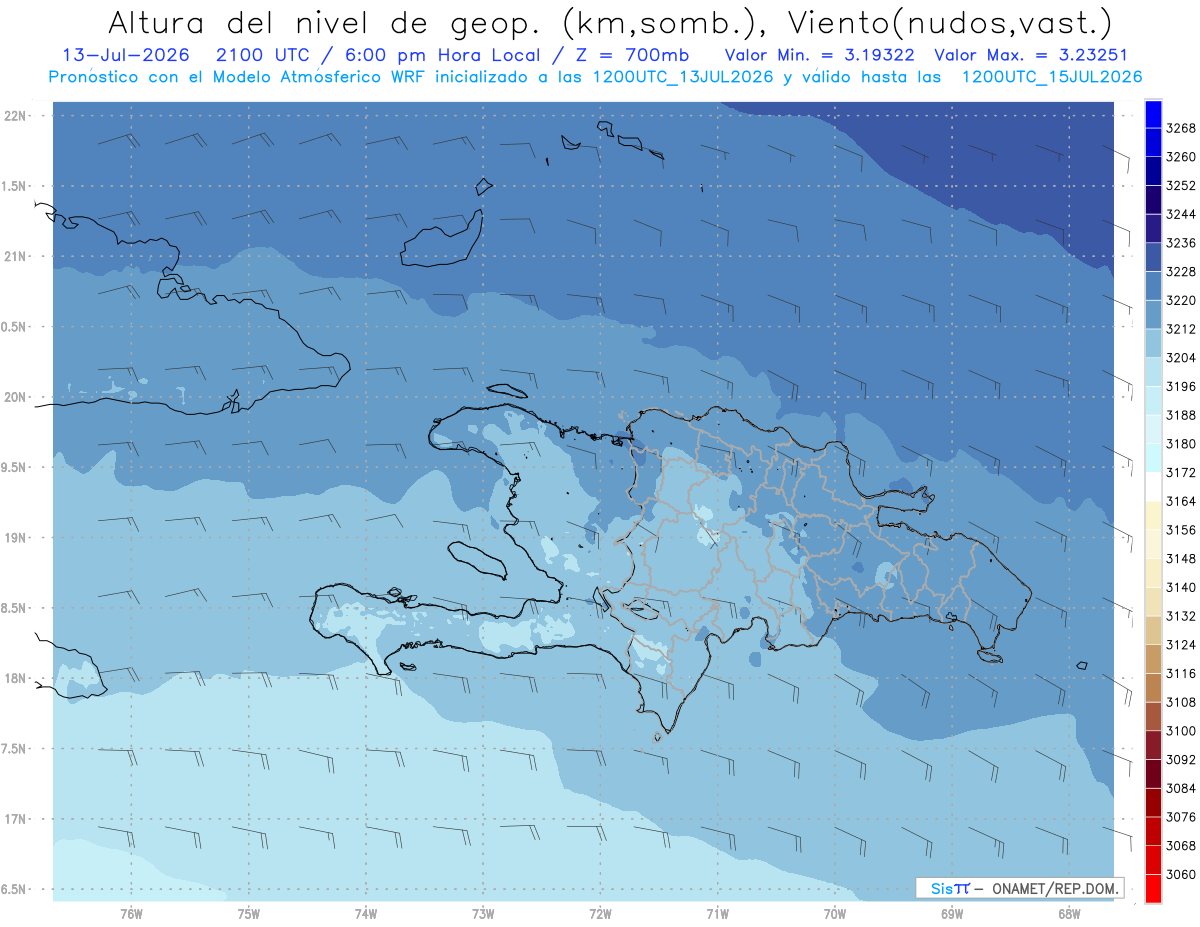Click the '20N' latitude label

click(x=15, y=397)
